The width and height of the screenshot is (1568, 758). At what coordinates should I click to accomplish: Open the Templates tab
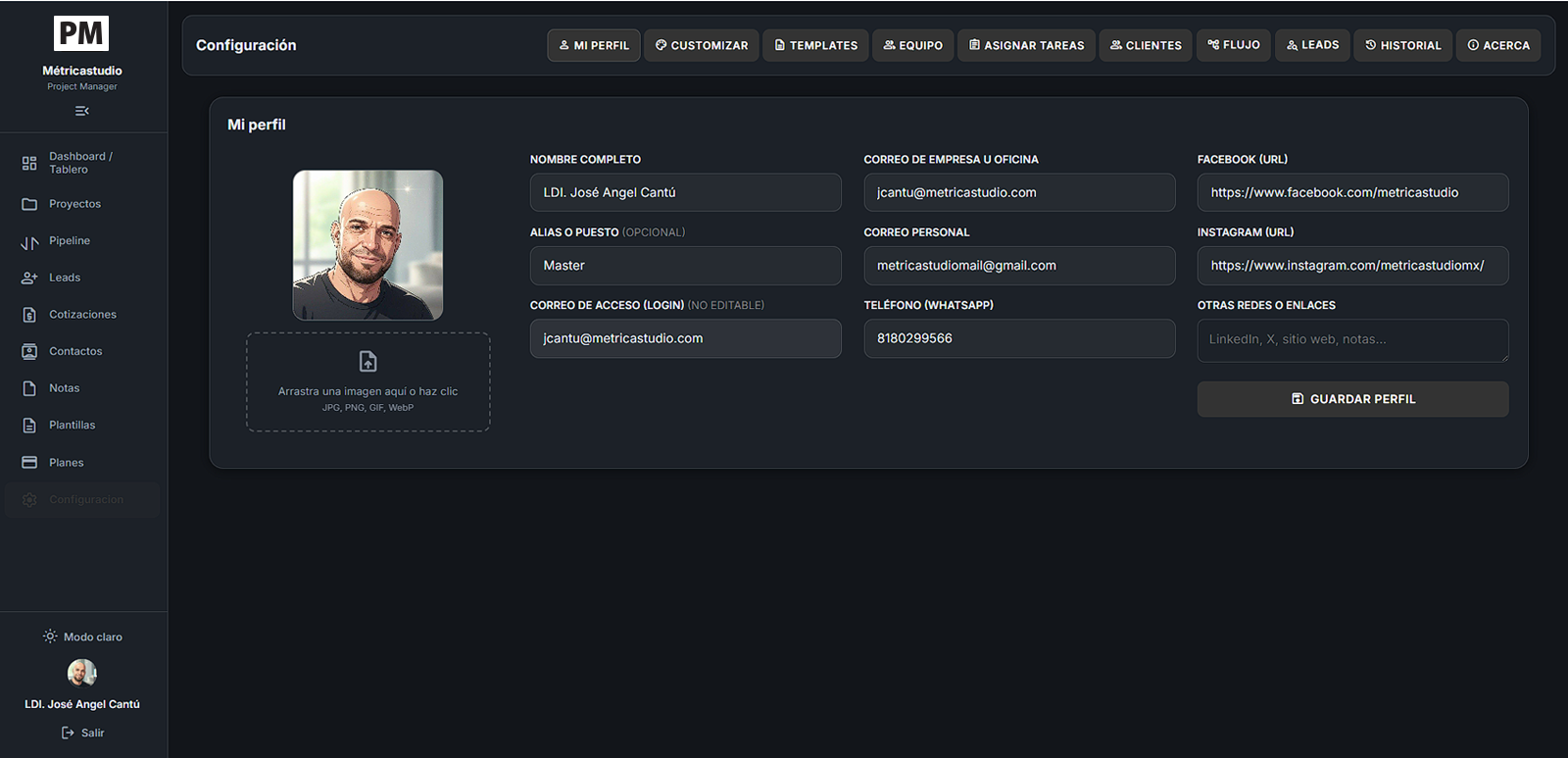pos(816,45)
